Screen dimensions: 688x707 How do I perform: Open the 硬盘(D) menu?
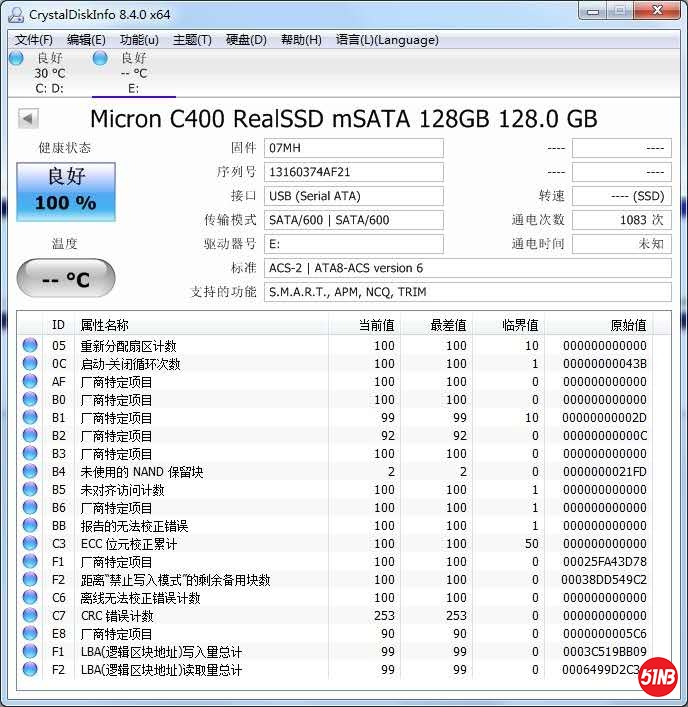[246, 40]
